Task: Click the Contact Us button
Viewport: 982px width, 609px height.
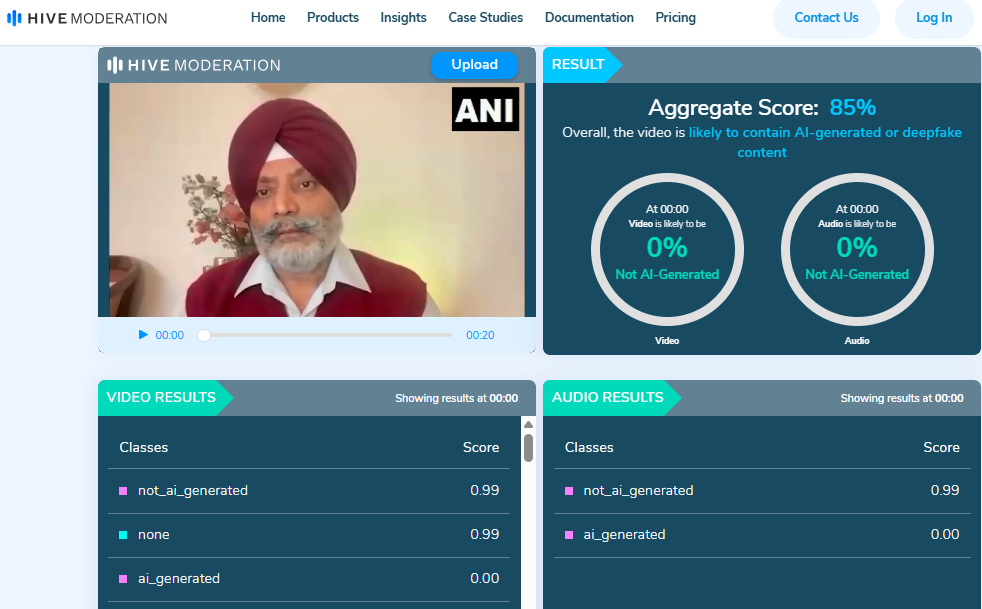Action: tap(826, 18)
